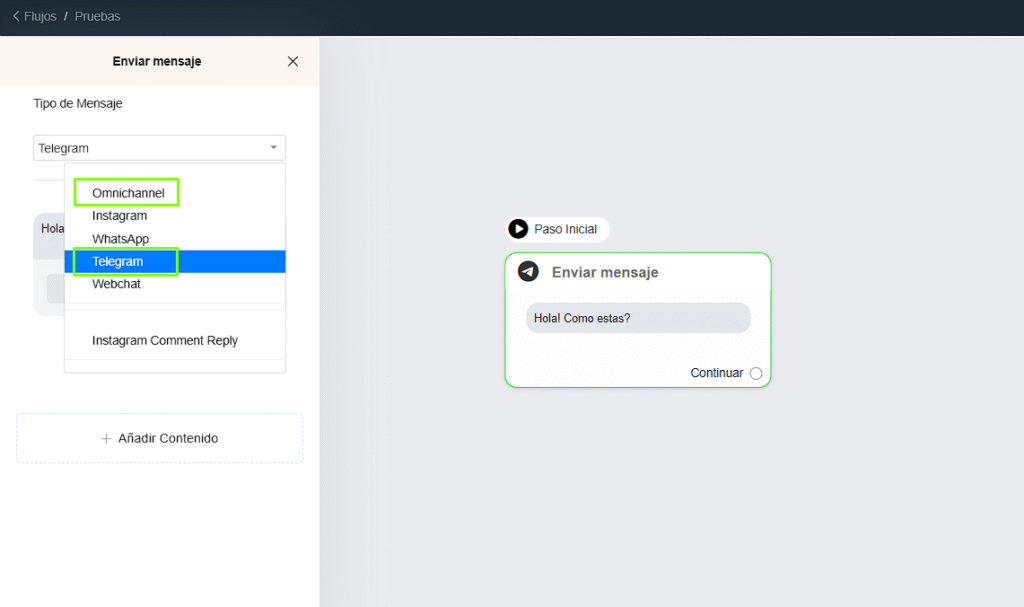1024x607 pixels.
Task: Click the dropdown arrow in Telegram field
Action: [274, 148]
